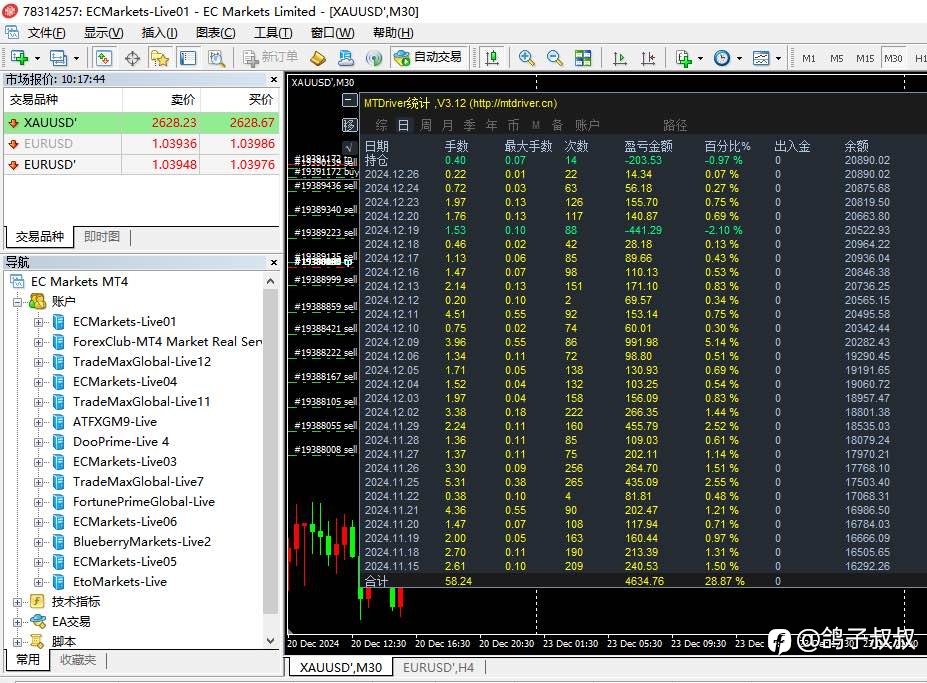Collapse the MTDriver panel with minus button
The image size is (927, 683).
(x=349, y=101)
